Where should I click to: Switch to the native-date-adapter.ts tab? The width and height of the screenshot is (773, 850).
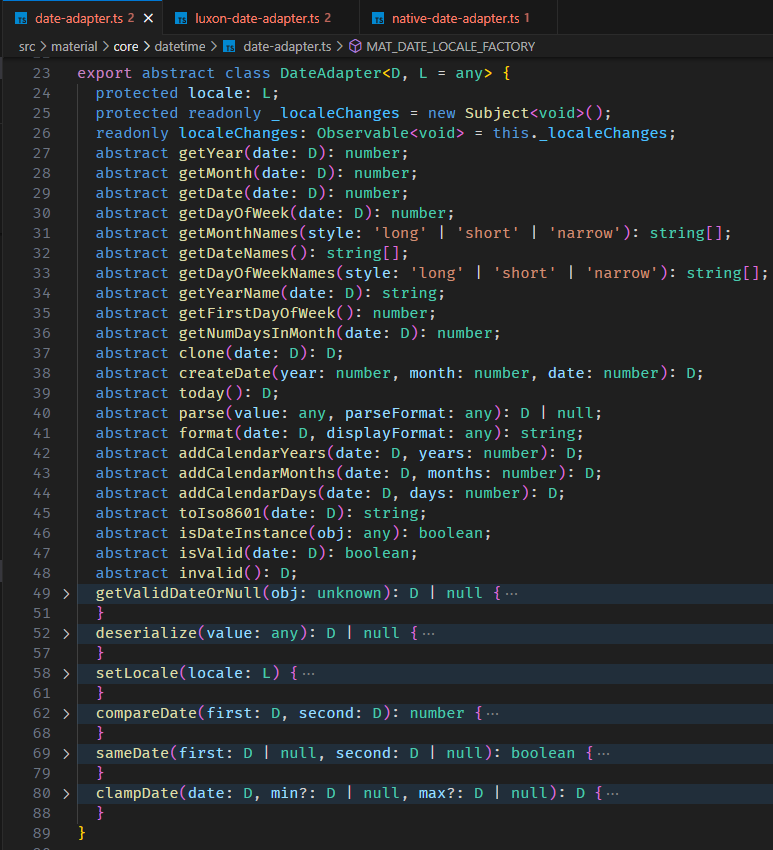(454, 19)
